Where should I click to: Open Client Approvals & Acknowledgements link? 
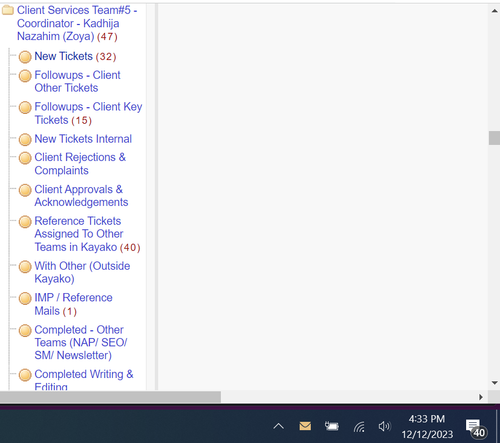click(81, 196)
